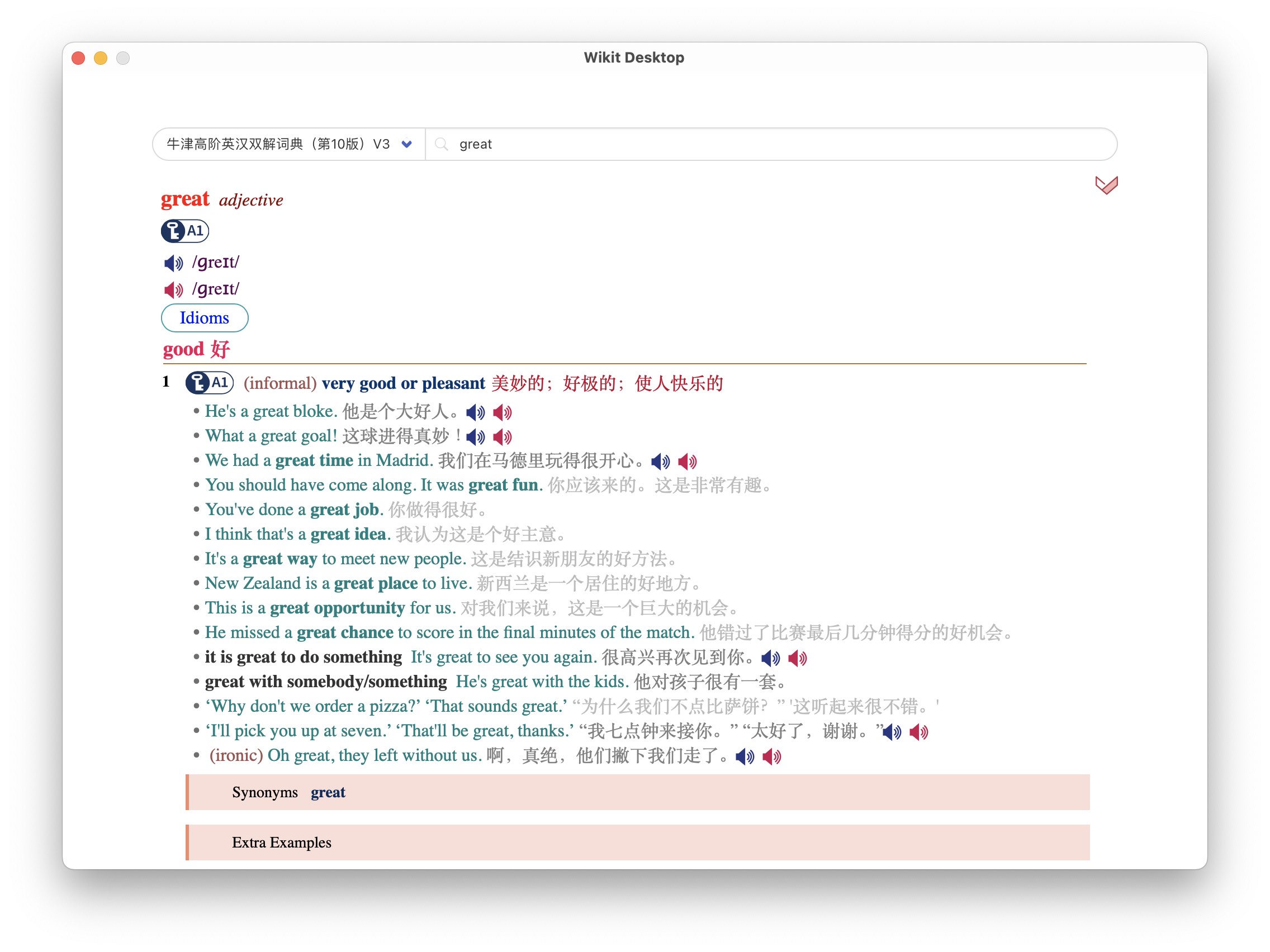Image resolution: width=1270 pixels, height=952 pixels.
Task: Play blue audio for 'He's a great bloke'
Action: point(475,413)
